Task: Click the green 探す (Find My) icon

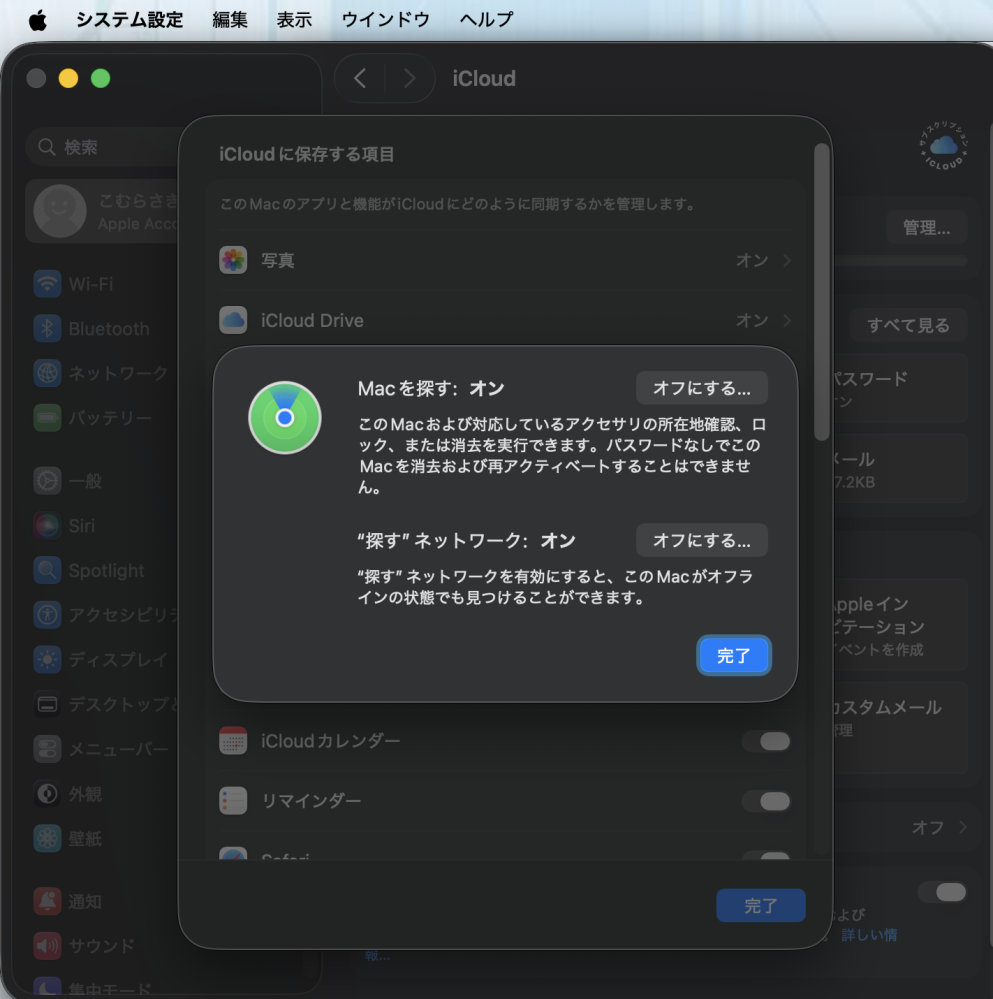Action: (x=285, y=417)
